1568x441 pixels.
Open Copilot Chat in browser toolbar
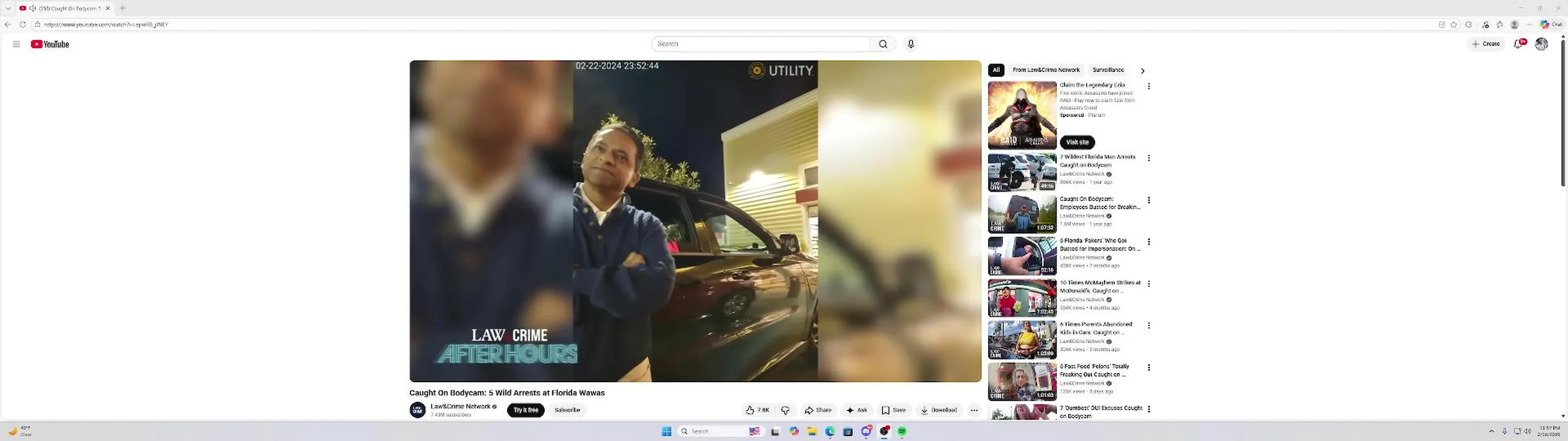coord(1551,24)
